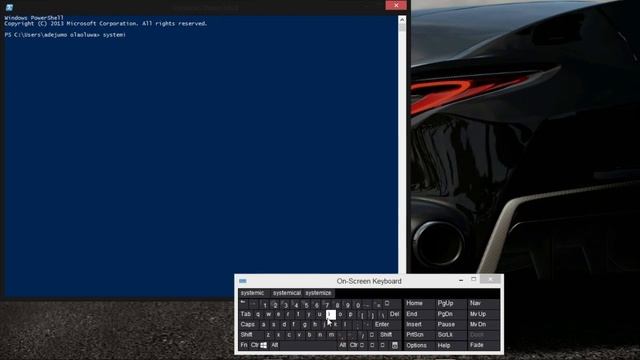Close the PowerShell window
The width and height of the screenshot is (640, 360).
[x=396, y=5]
